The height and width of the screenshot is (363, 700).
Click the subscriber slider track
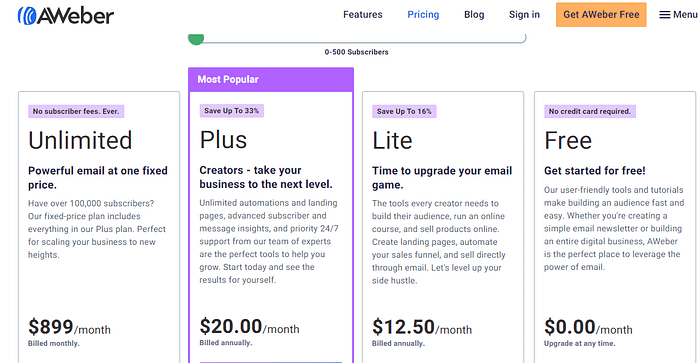(357, 39)
